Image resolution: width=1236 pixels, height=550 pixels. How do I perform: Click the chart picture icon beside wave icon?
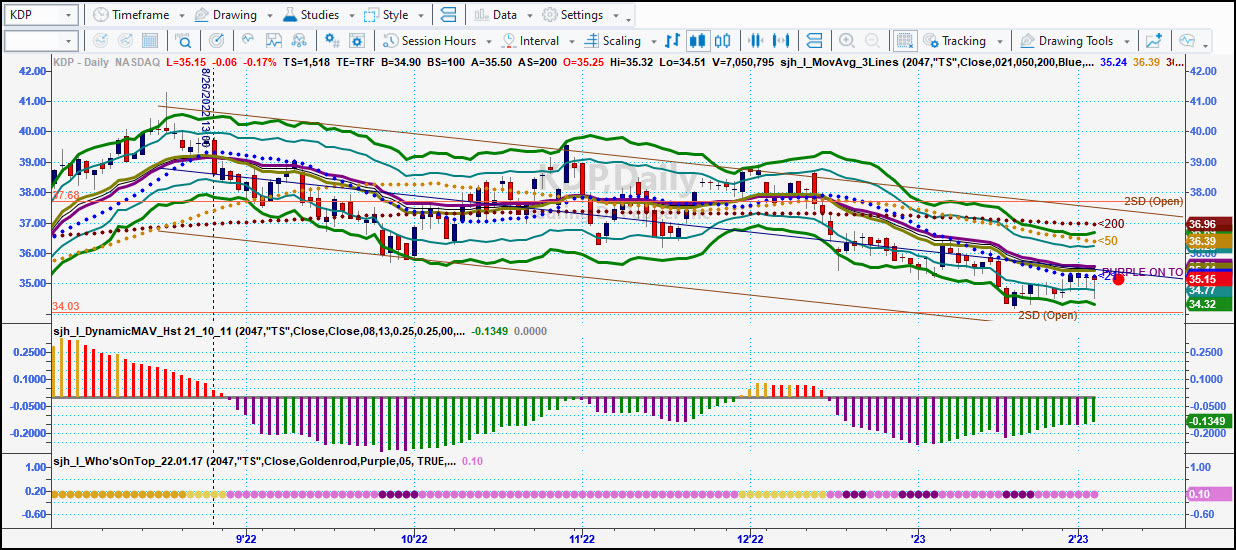pyautogui.click(x=274, y=41)
